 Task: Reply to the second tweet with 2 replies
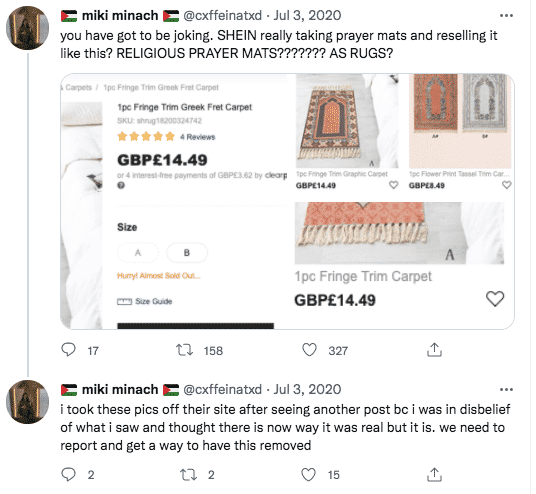pyautogui.click(x=68, y=475)
